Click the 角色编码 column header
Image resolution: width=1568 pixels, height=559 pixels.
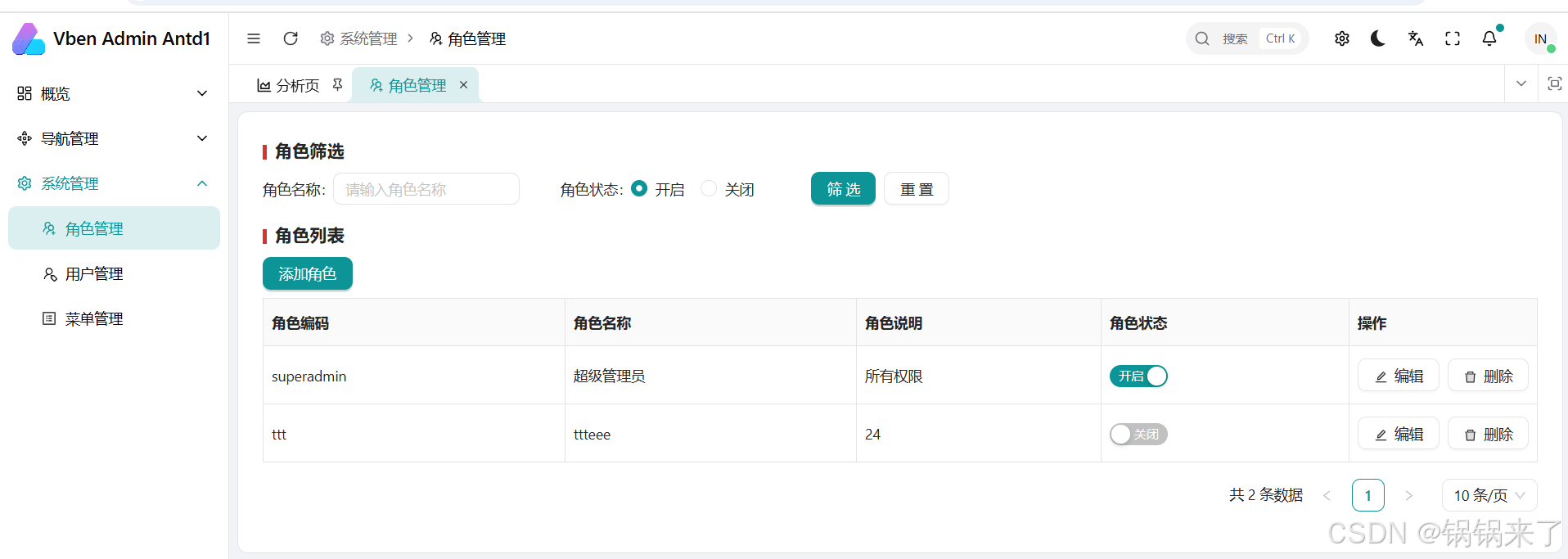414,322
